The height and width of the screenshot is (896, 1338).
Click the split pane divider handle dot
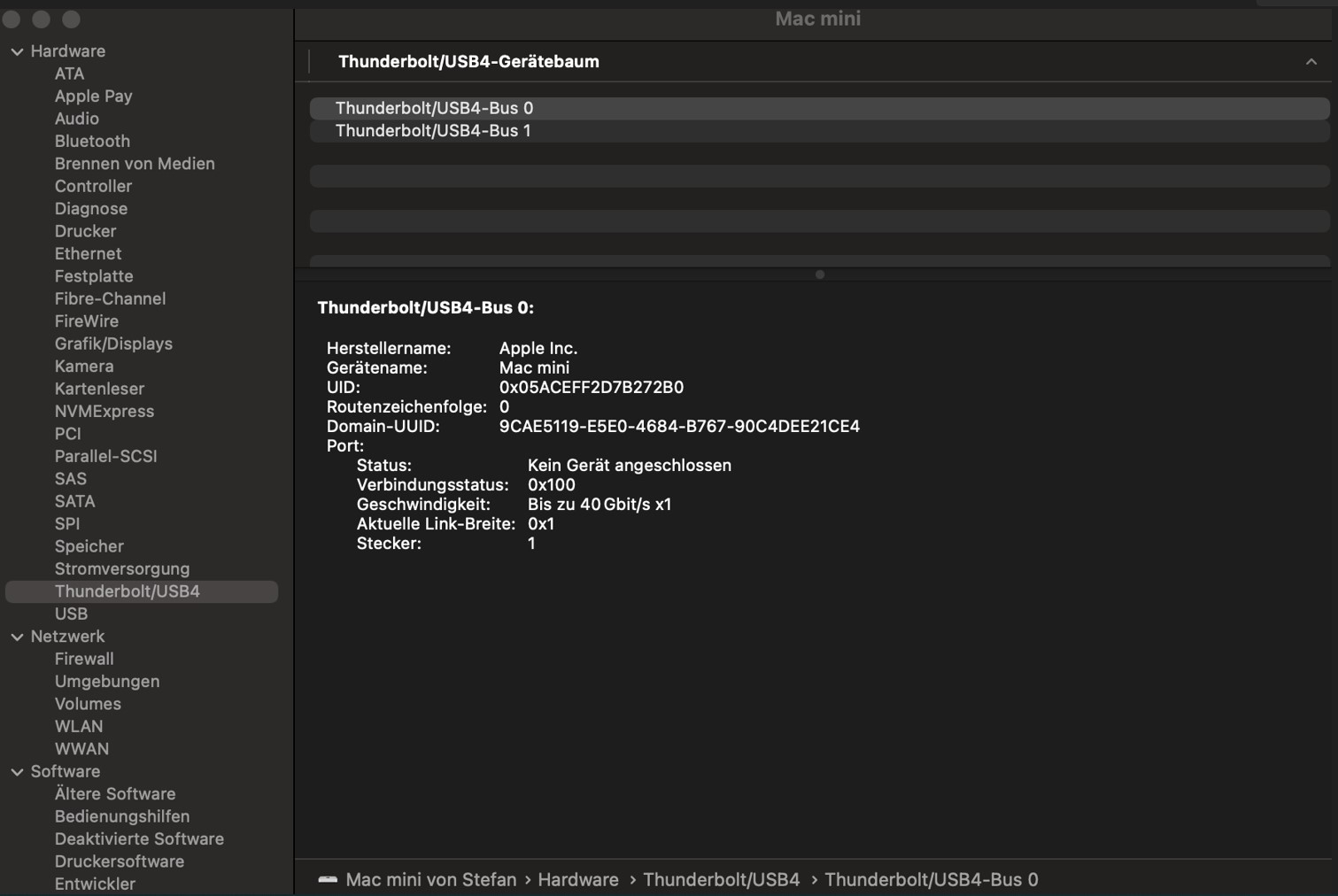point(820,274)
